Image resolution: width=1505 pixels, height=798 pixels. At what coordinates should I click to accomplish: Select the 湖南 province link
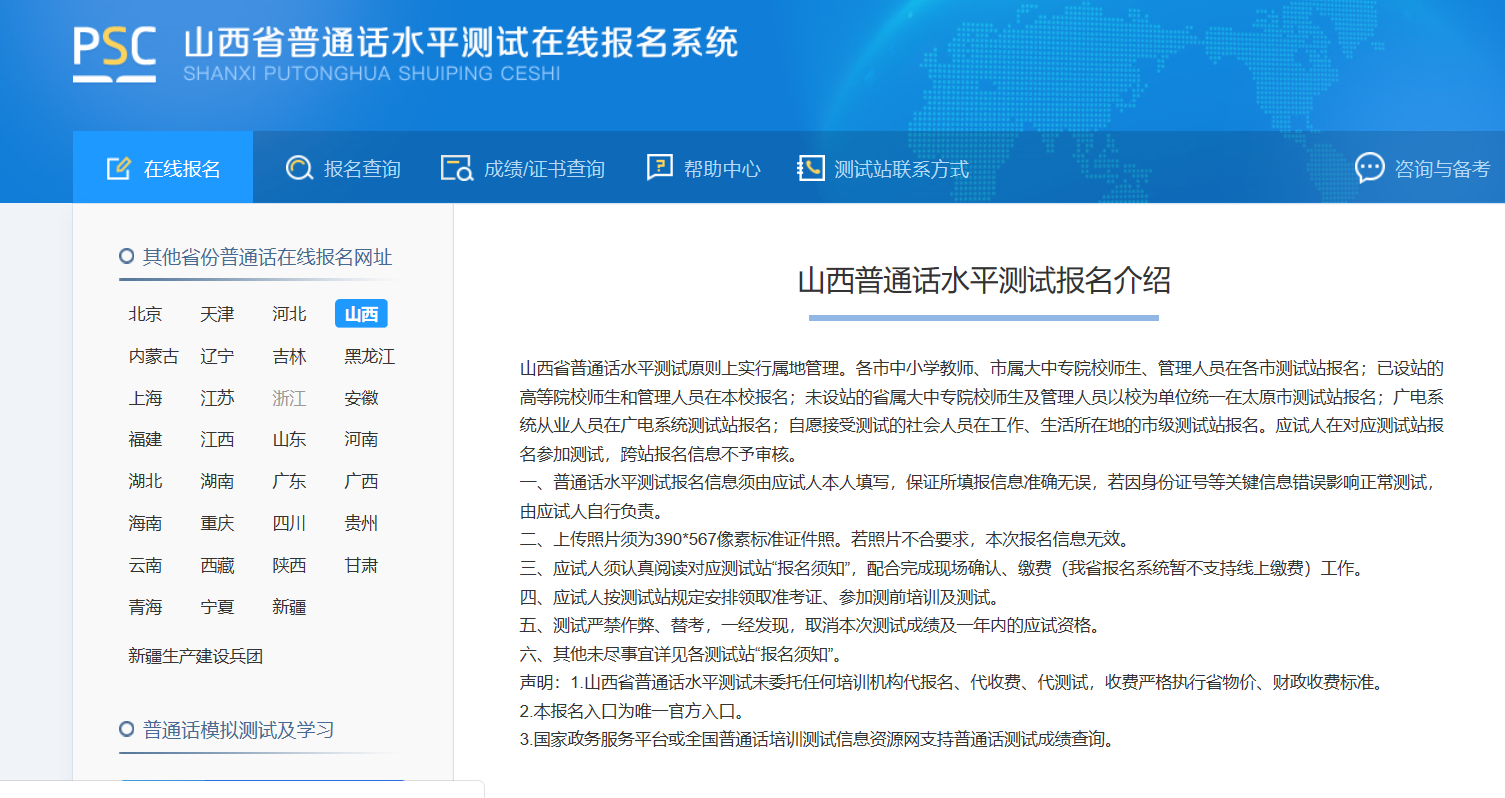(217, 481)
